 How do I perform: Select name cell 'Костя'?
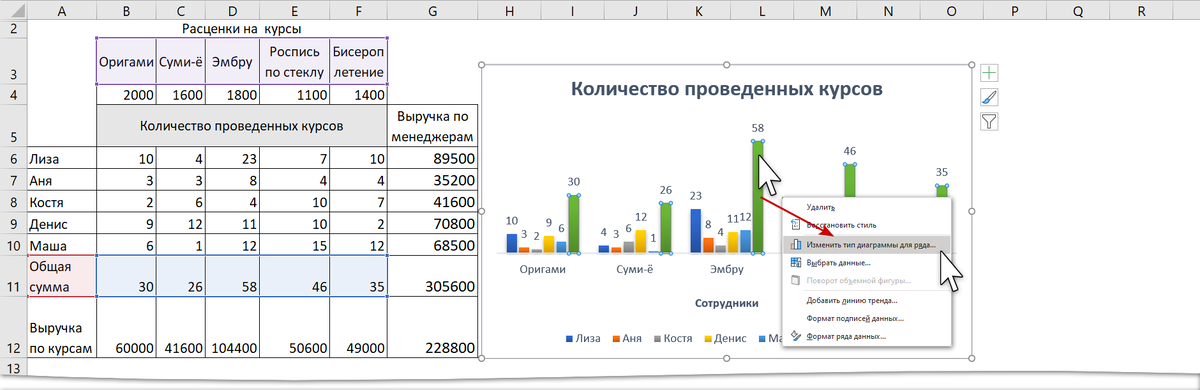[x=61, y=201]
